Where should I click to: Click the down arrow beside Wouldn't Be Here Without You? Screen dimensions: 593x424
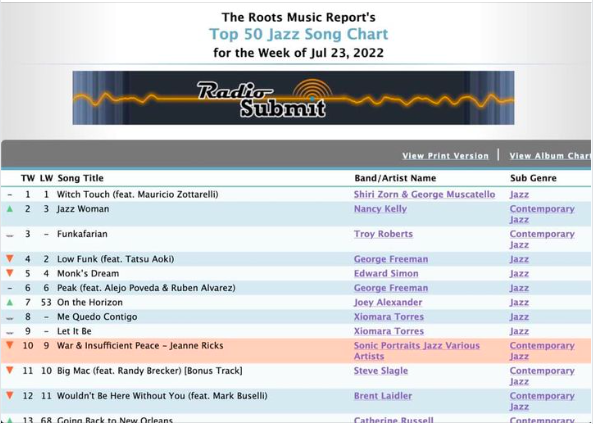pos(10,396)
